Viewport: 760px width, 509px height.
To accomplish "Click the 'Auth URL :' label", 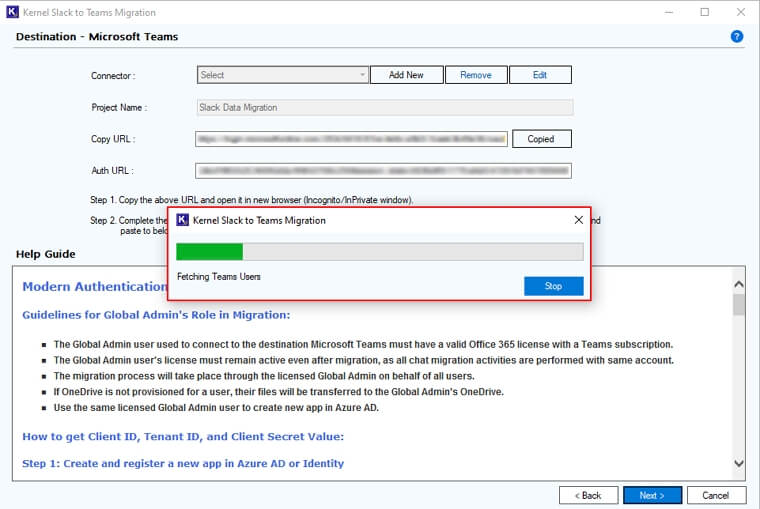I will coord(112,171).
